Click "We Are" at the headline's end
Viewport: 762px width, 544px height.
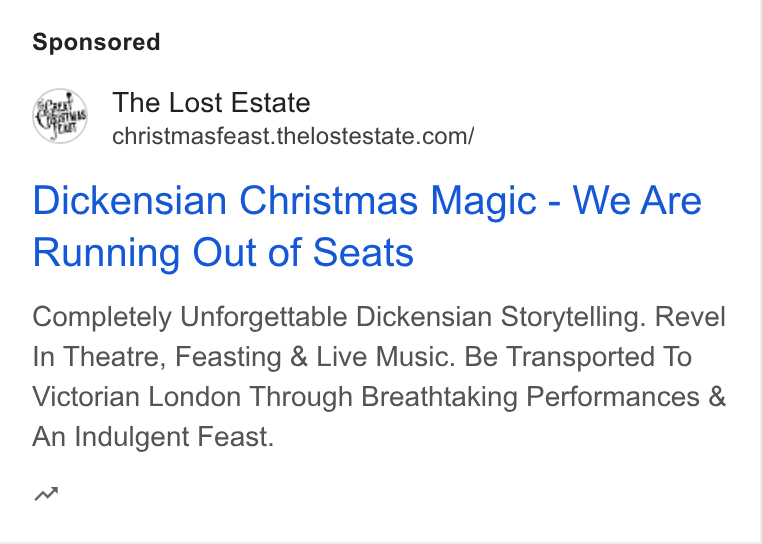637,200
